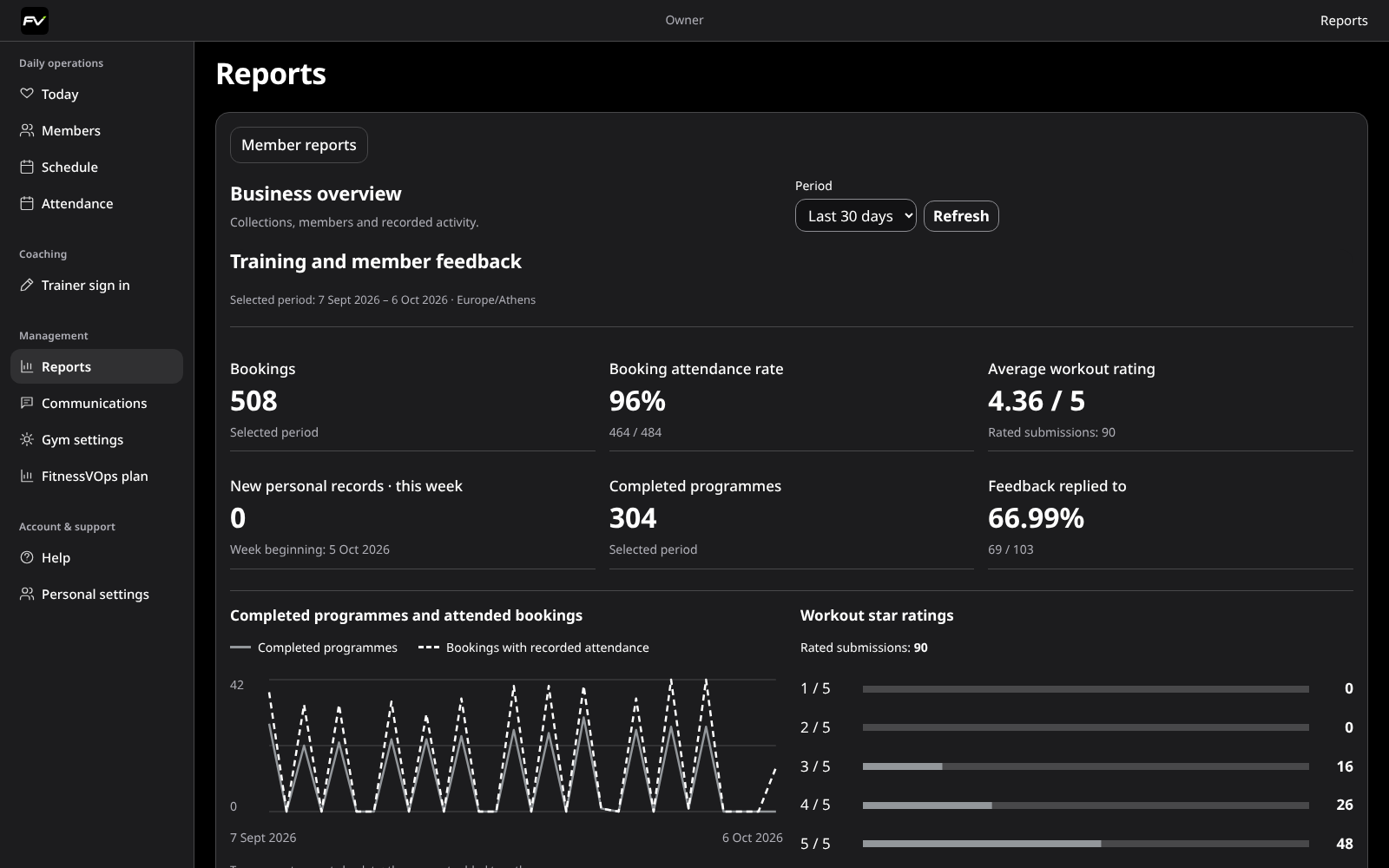Click the calendar icon beside Schedule
Screen dimensions: 1389x868
coord(27,167)
